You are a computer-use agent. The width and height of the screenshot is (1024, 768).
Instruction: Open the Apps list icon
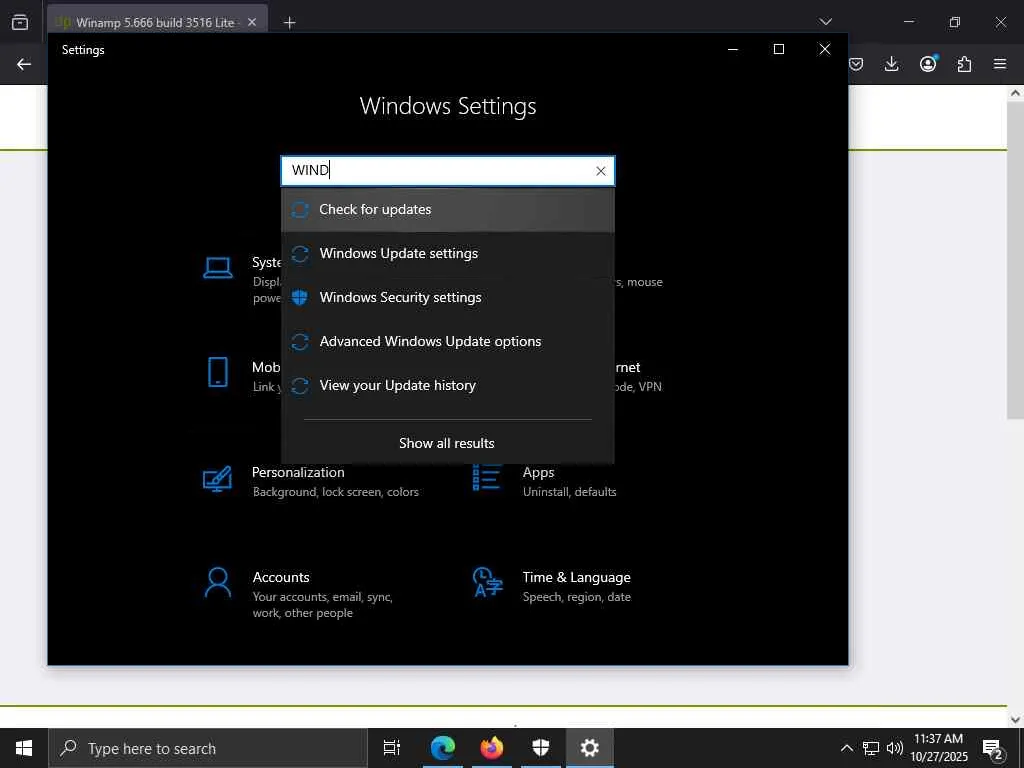(487, 477)
